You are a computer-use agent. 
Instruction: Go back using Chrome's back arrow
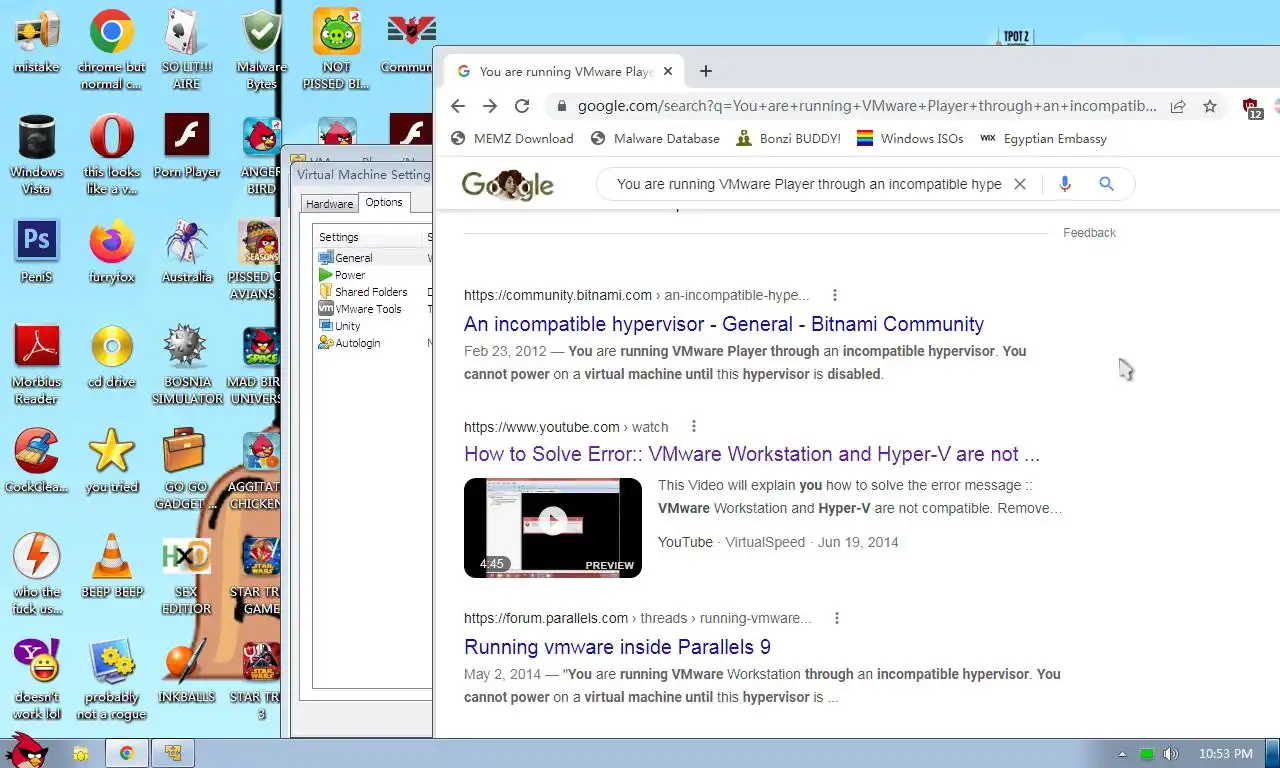(x=458, y=106)
